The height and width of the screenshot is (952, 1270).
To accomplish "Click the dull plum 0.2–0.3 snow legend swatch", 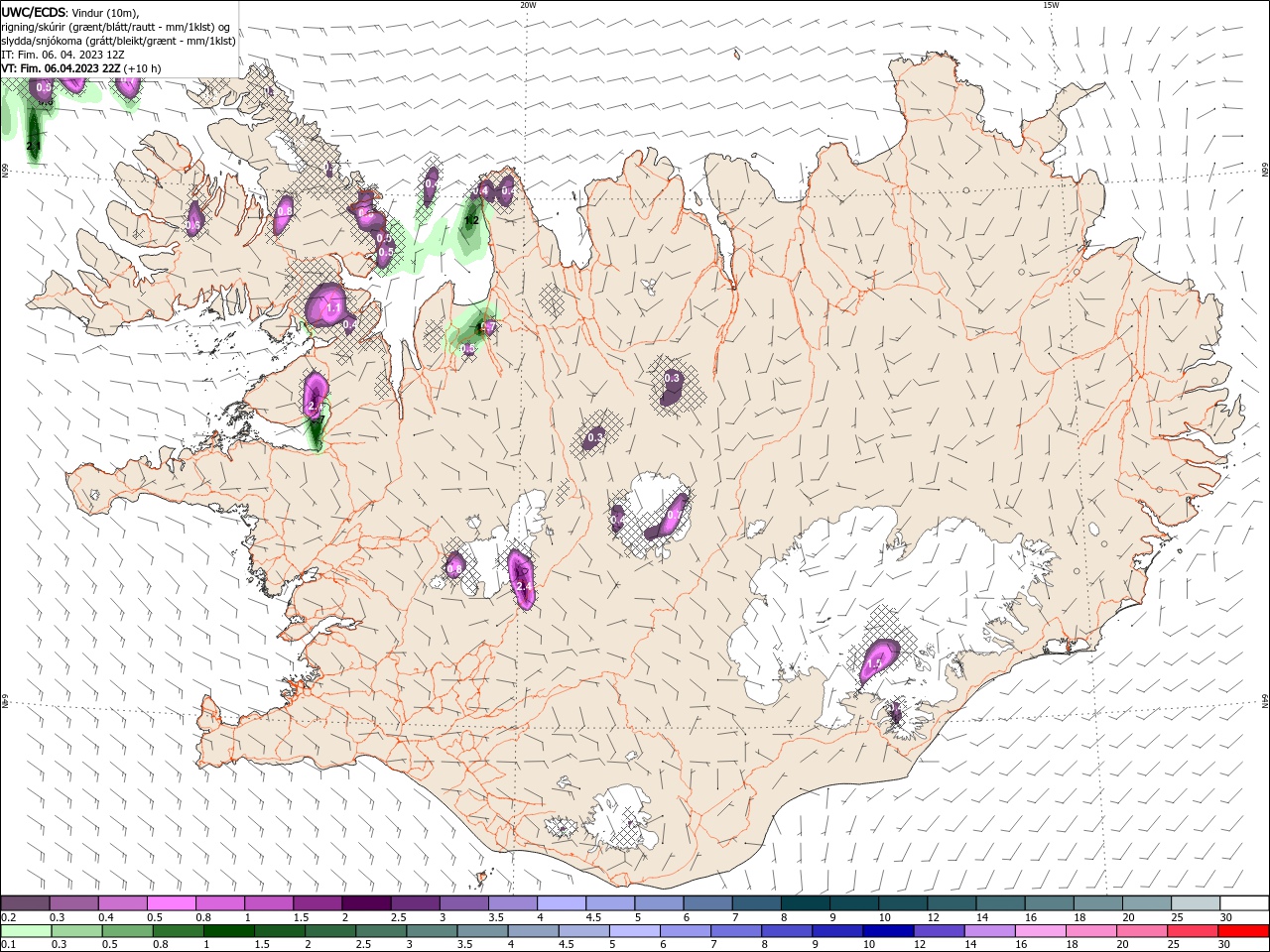I will click(x=25, y=903).
